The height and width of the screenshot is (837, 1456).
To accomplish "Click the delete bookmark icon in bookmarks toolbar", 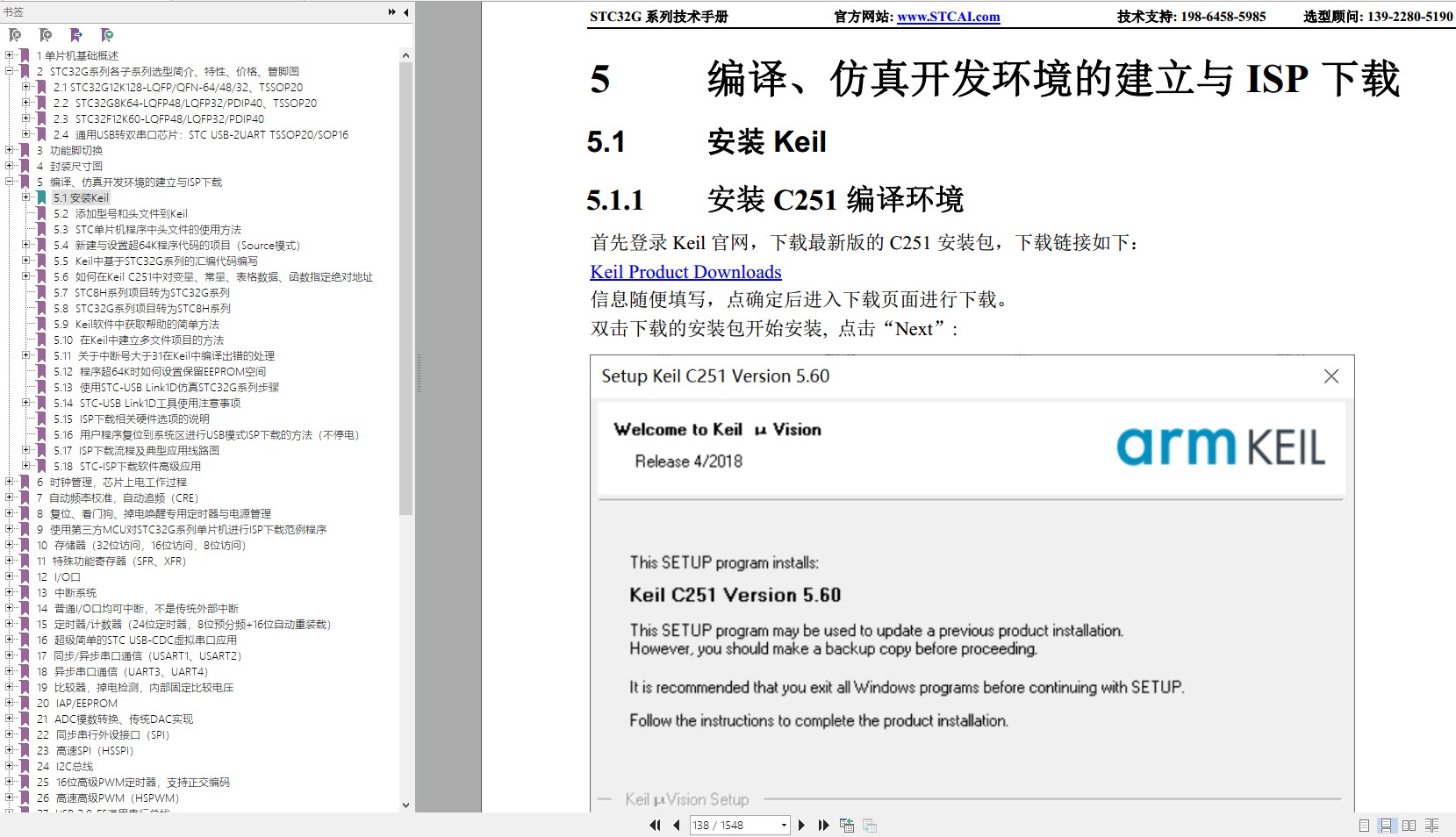I will click(15, 35).
